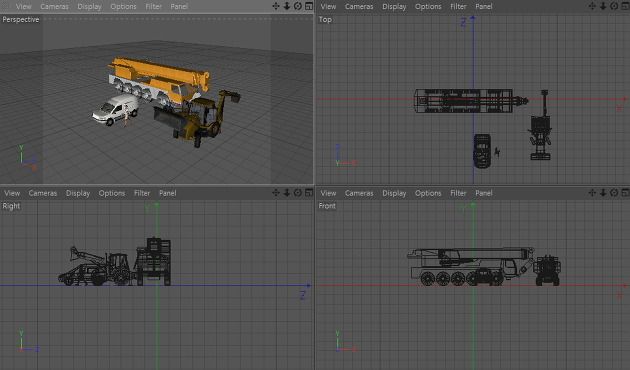Open the Front viewport Filter menu

click(x=458, y=193)
